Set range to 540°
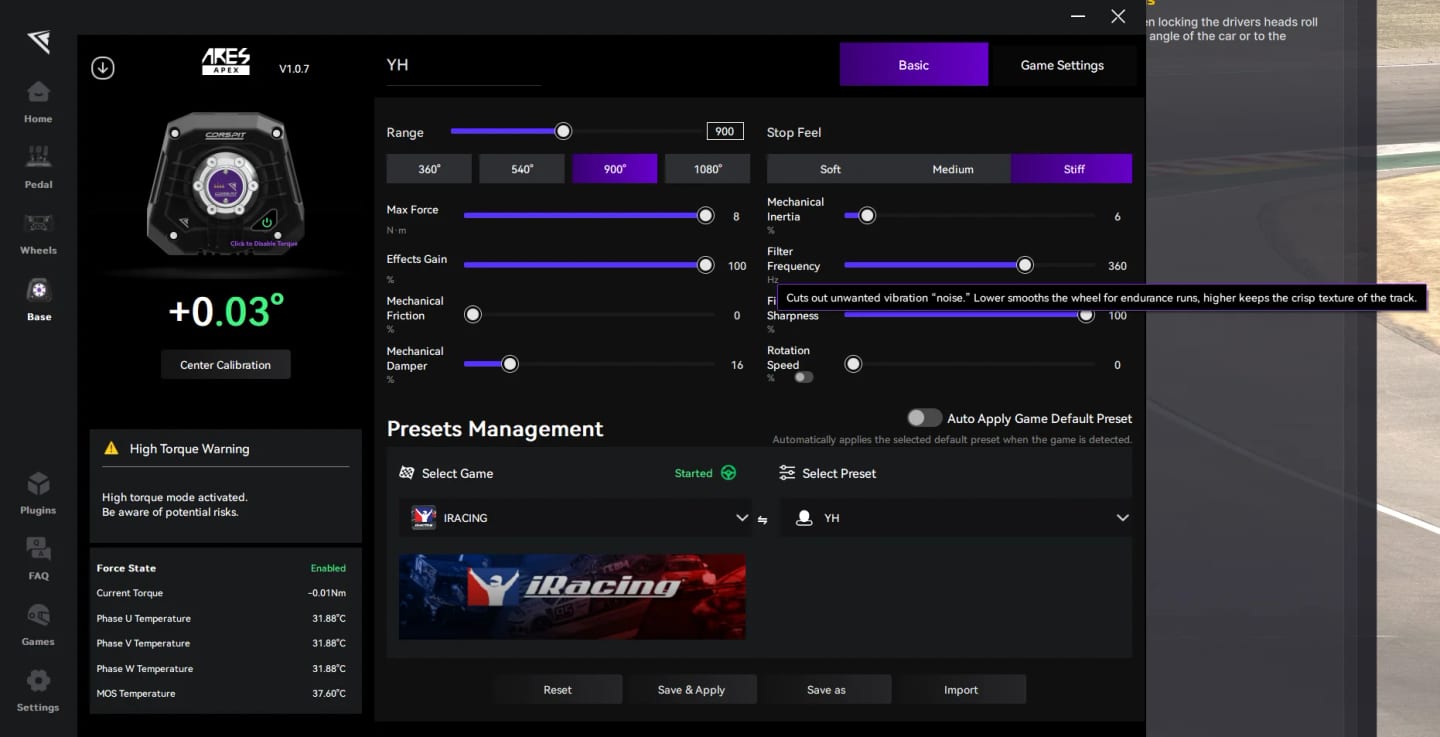The width and height of the screenshot is (1440, 737). pyautogui.click(x=522, y=169)
